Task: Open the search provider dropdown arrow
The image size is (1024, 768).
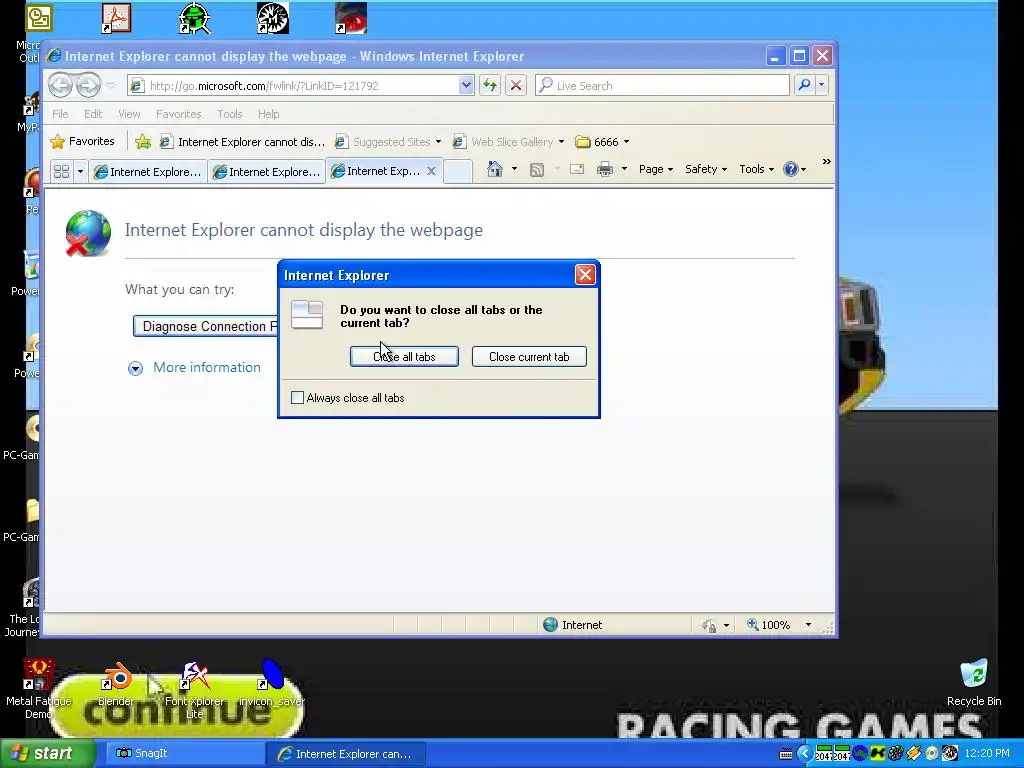Action: click(x=822, y=85)
